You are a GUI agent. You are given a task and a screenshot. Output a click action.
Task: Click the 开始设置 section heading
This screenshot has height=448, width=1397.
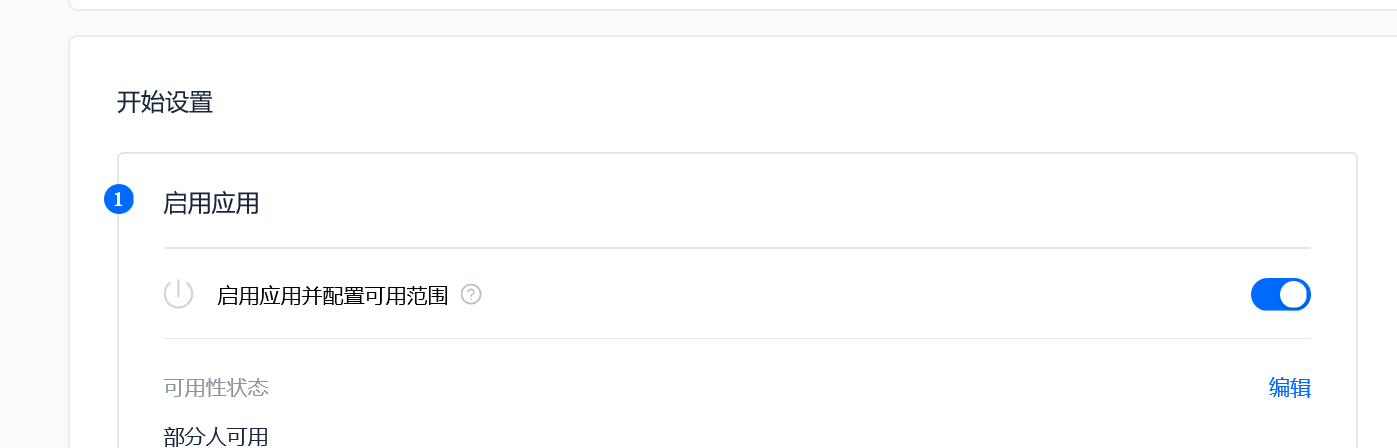tap(165, 102)
